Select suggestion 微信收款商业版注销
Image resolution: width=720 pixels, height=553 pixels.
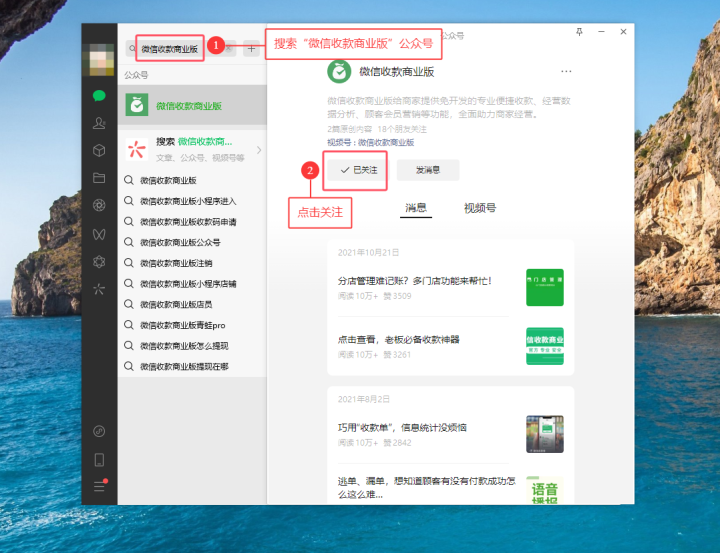click(192, 263)
